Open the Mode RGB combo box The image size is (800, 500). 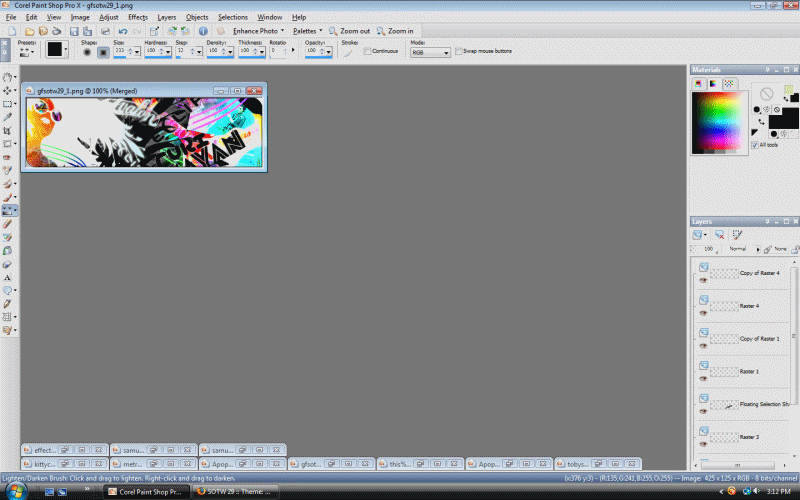(x=430, y=53)
